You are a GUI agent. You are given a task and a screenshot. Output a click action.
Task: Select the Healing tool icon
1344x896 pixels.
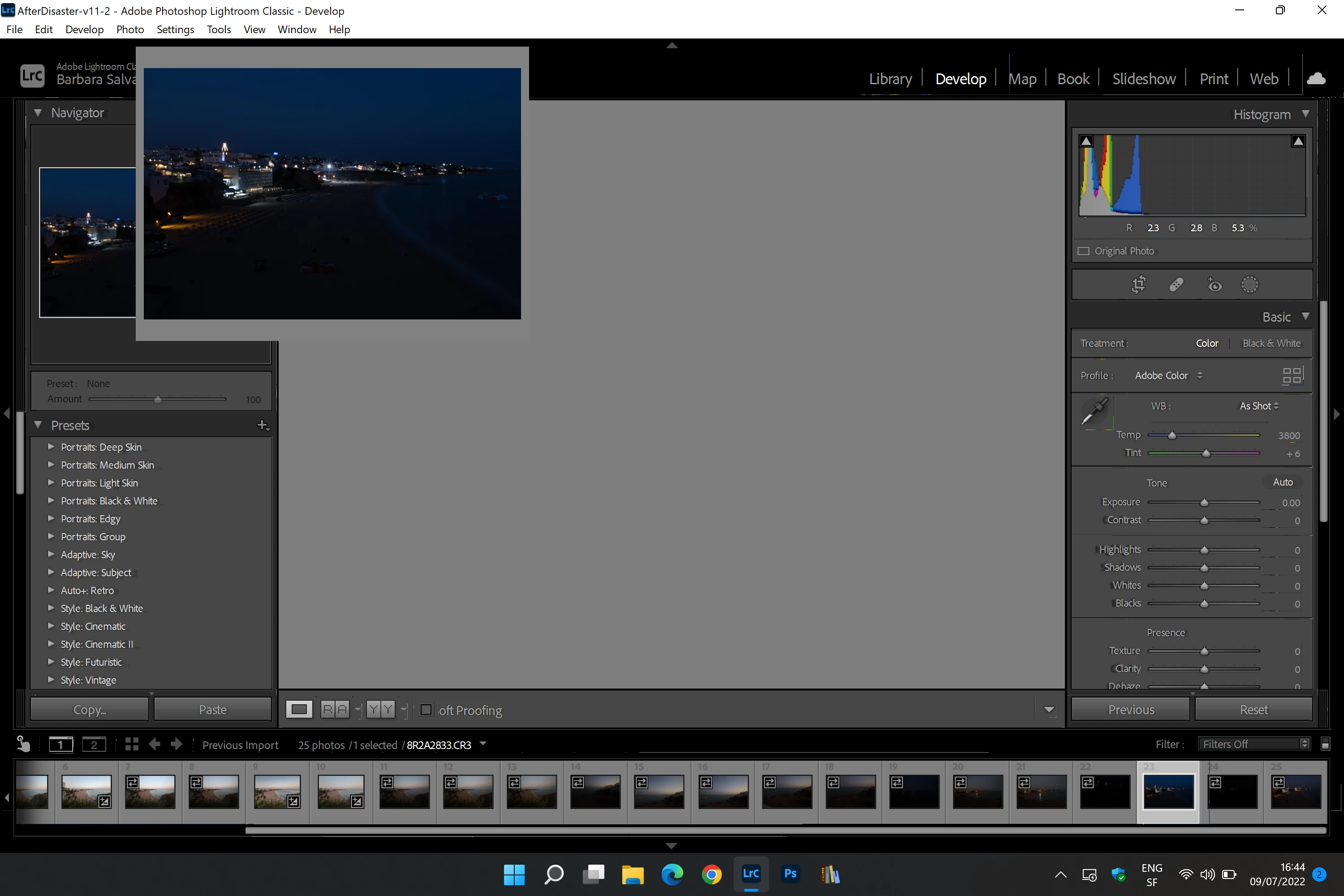tap(1176, 284)
